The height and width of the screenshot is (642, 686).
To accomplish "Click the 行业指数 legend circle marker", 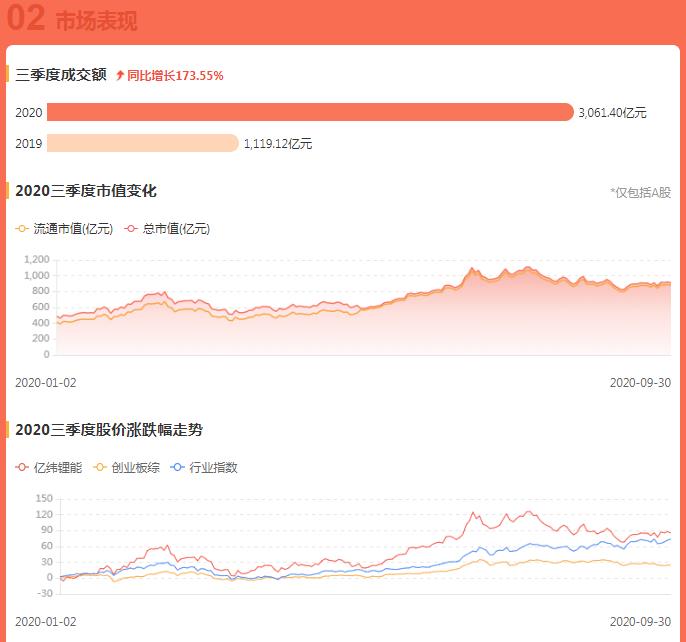I will coord(179,467).
